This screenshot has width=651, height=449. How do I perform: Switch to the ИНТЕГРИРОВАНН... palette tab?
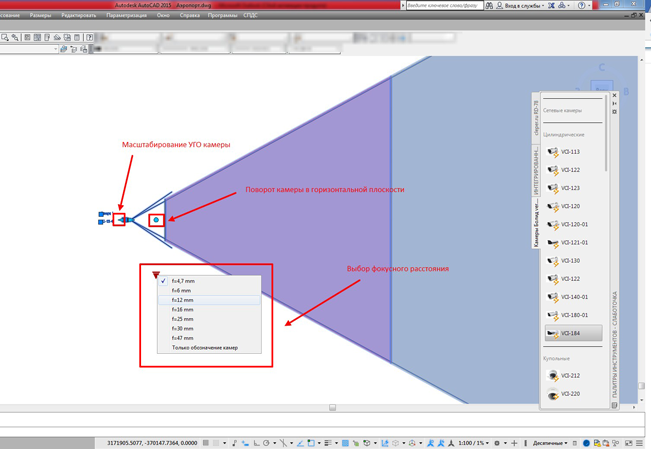point(536,170)
